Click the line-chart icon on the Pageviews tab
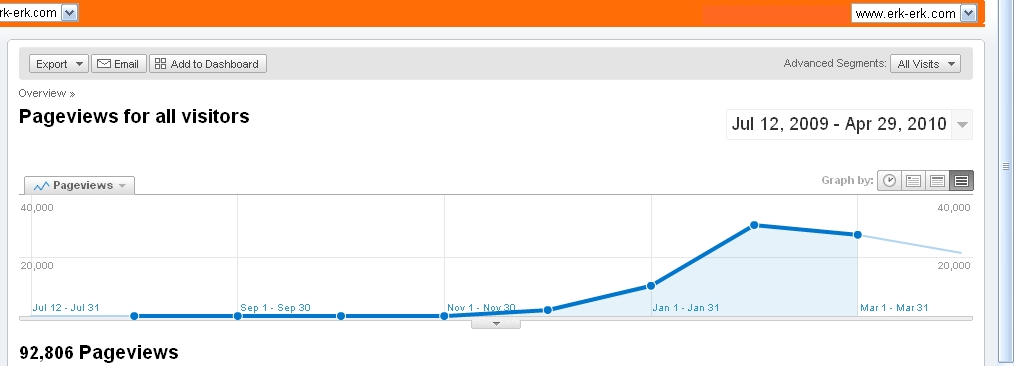 pyautogui.click(x=41, y=186)
